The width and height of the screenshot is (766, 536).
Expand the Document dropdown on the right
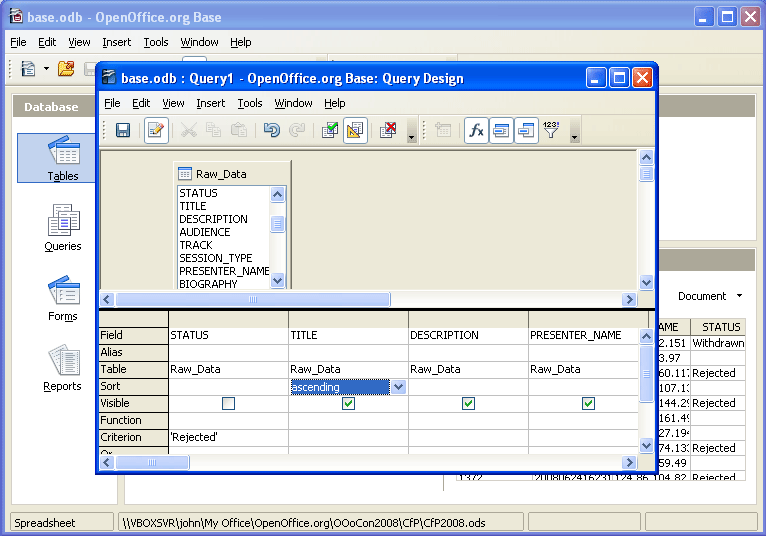(739, 296)
